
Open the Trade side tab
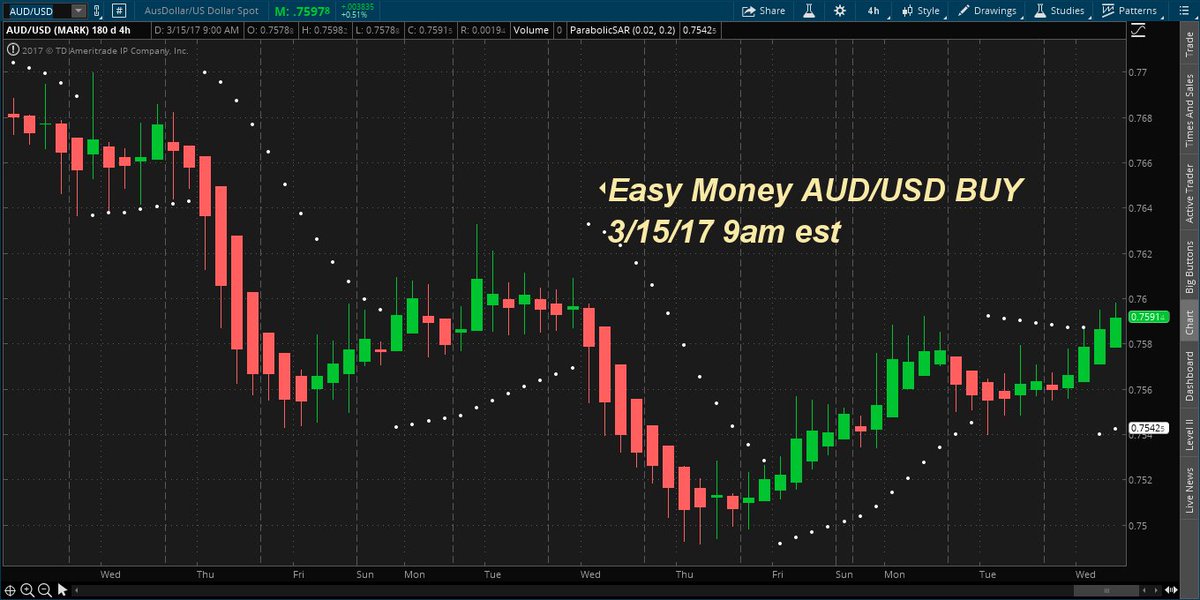1189,44
